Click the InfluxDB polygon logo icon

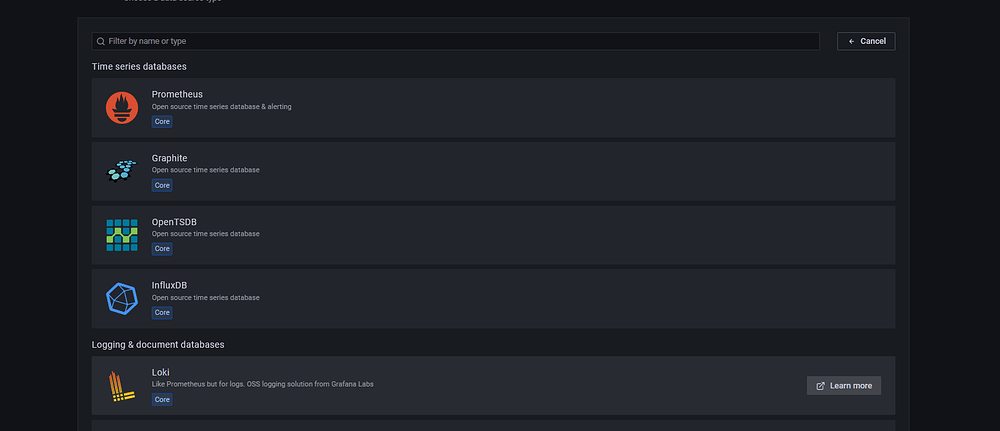[122, 298]
